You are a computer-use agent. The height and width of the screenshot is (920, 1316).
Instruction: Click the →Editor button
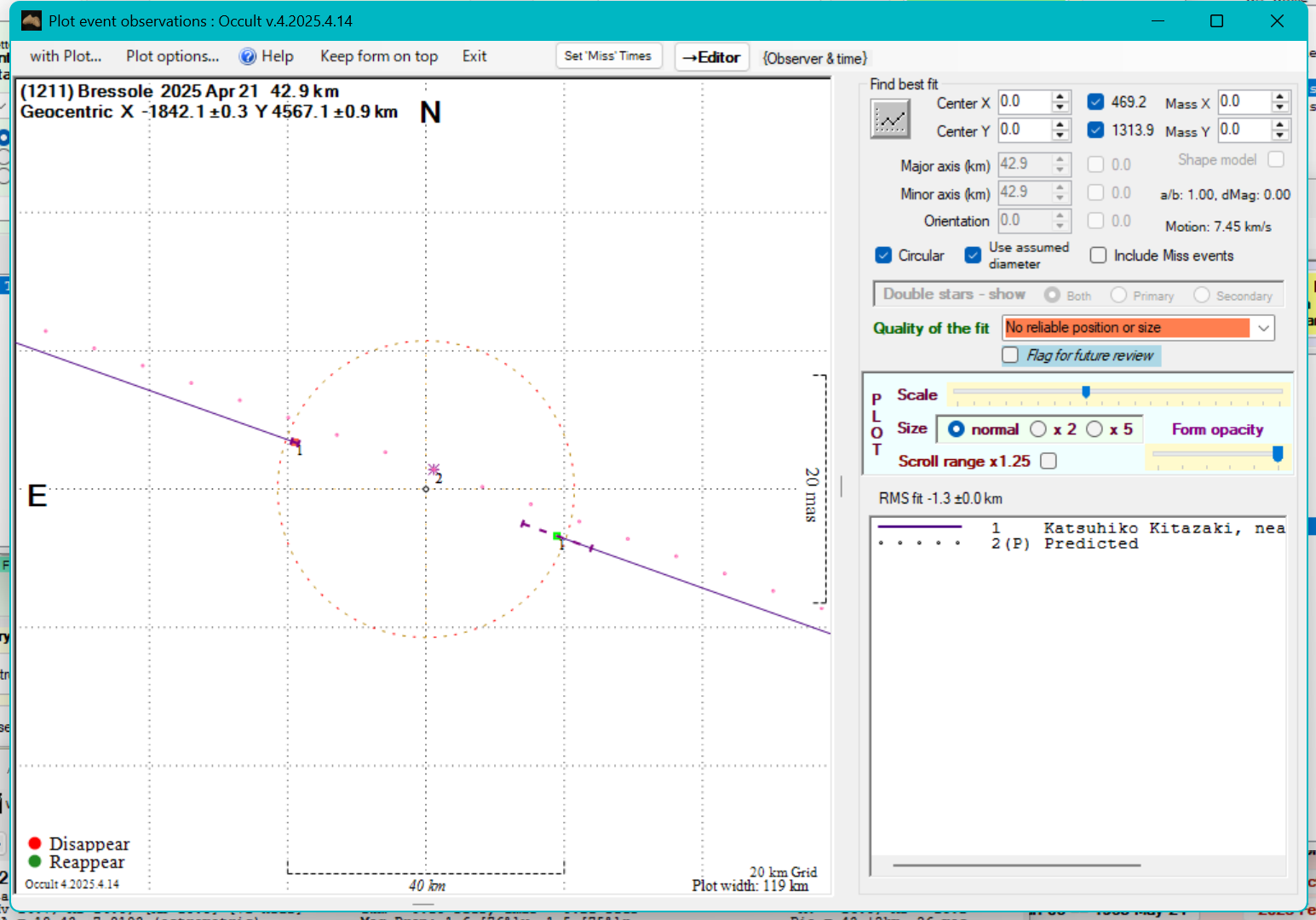[x=711, y=57]
